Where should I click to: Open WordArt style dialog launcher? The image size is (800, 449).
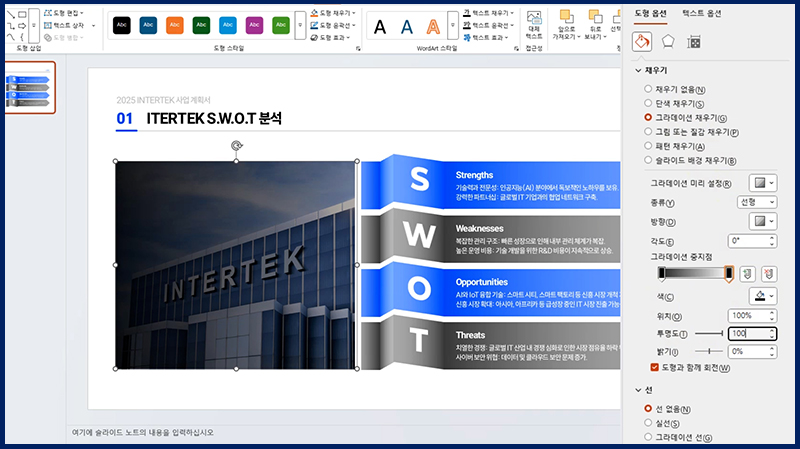516,48
